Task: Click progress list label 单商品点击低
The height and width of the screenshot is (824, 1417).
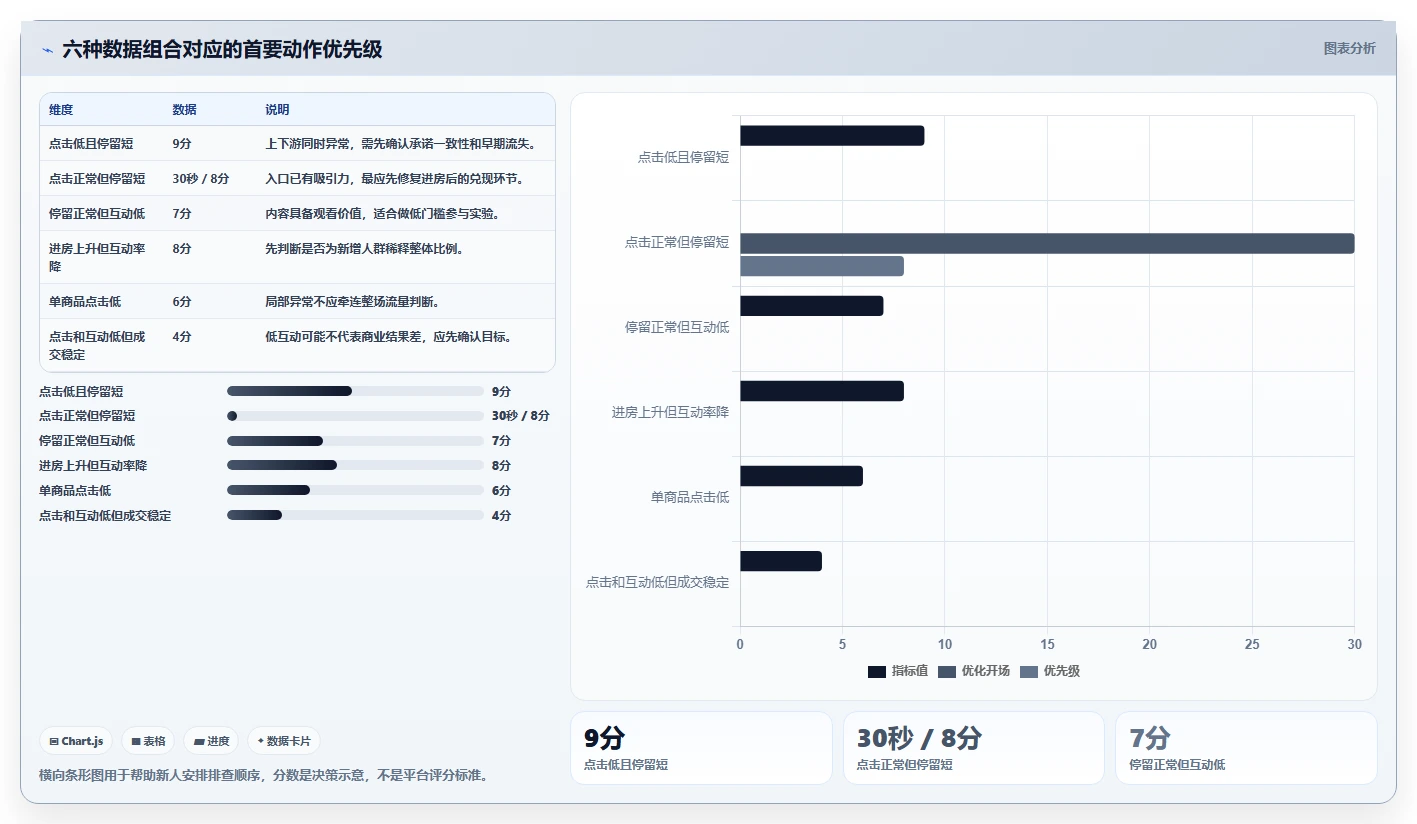Action: point(75,490)
